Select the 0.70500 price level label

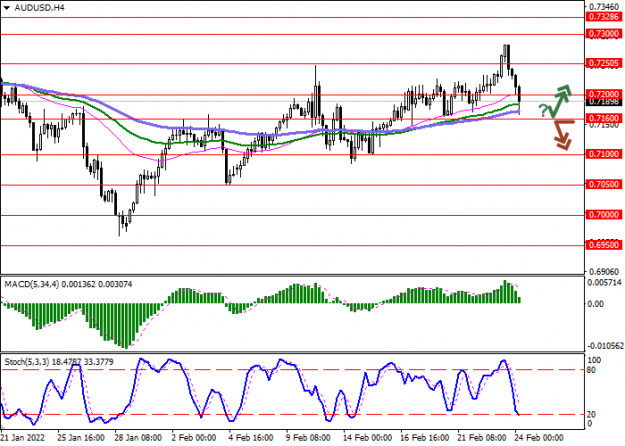(604, 185)
